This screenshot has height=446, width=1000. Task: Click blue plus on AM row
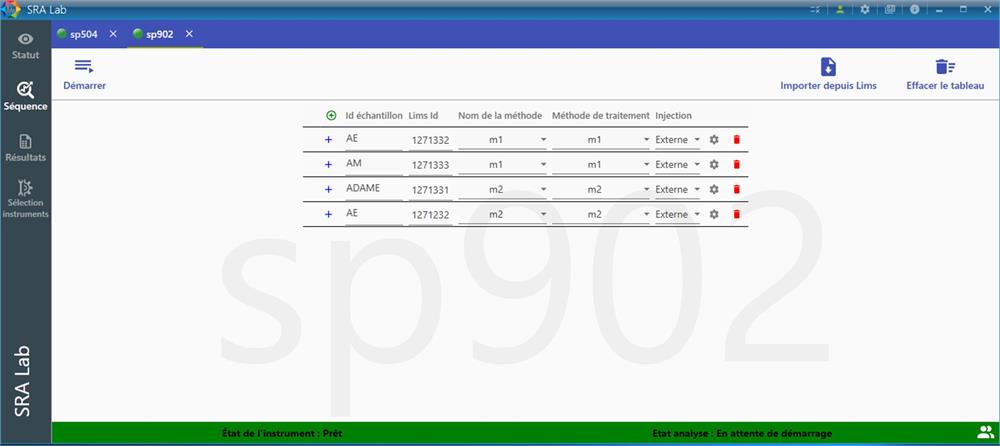[x=328, y=165]
